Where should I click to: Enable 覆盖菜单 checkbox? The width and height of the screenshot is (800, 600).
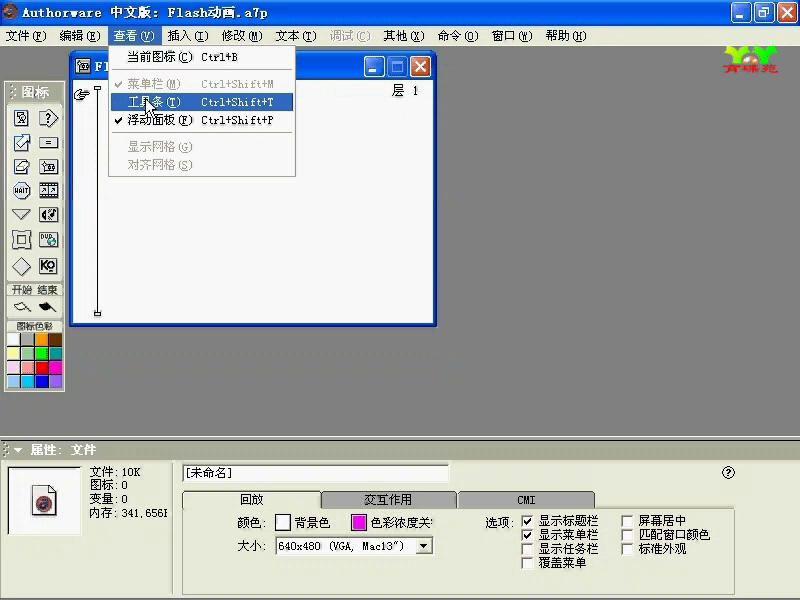coord(527,563)
